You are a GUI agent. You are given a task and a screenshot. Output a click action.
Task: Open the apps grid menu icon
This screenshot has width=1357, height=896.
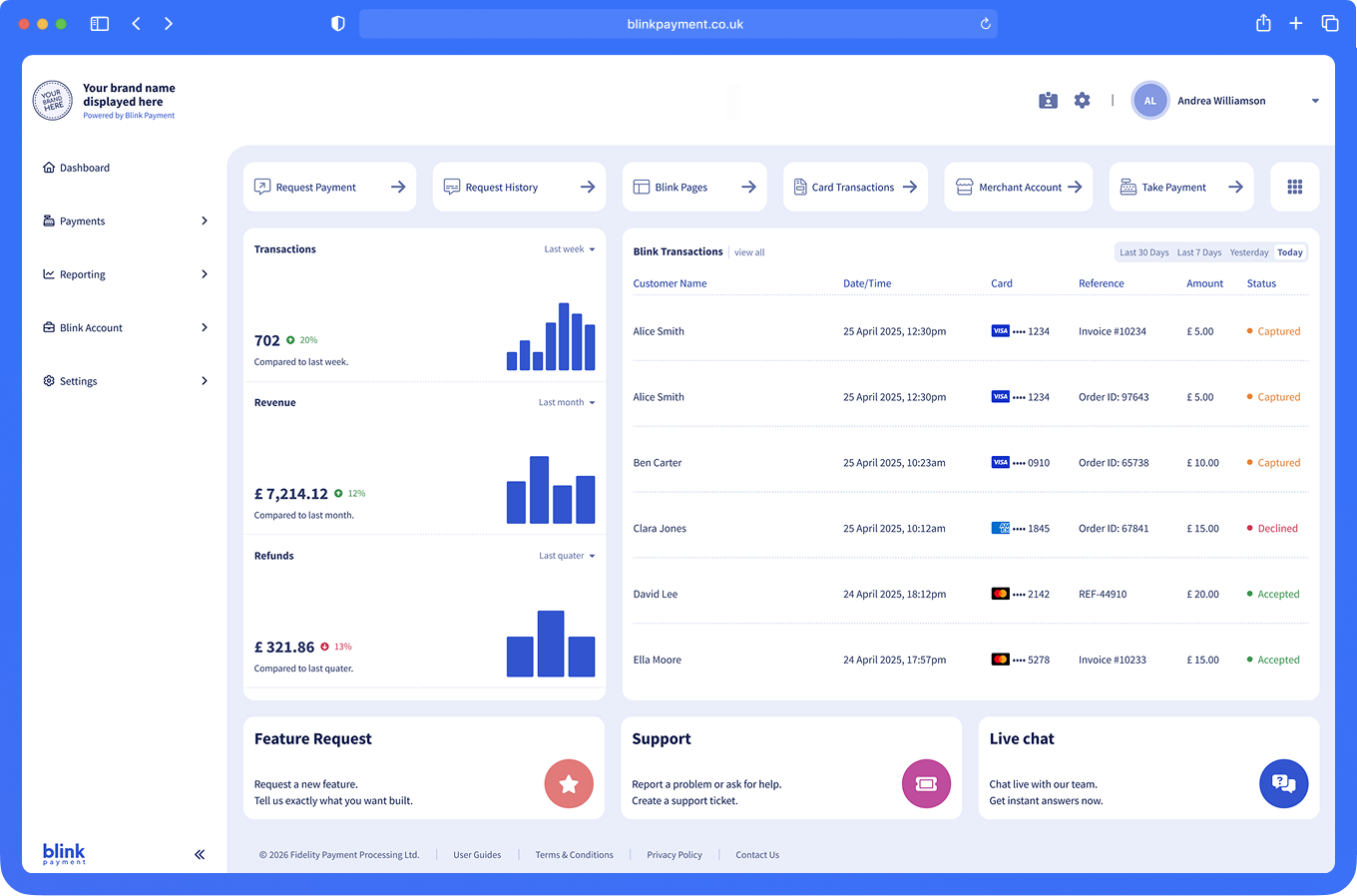[x=1294, y=188]
